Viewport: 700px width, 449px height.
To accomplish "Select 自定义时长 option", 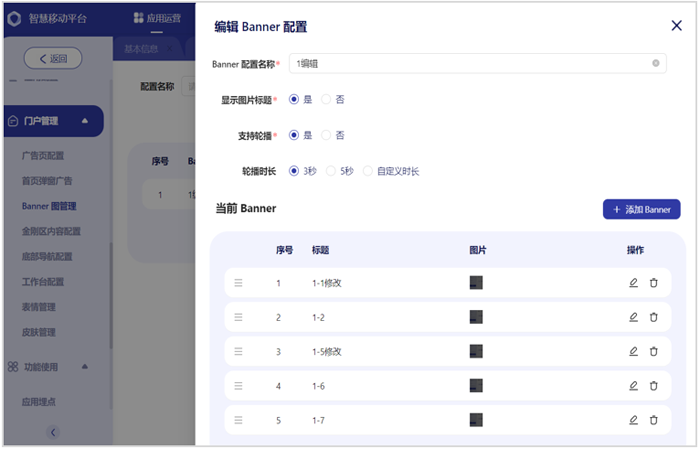I will pos(368,171).
